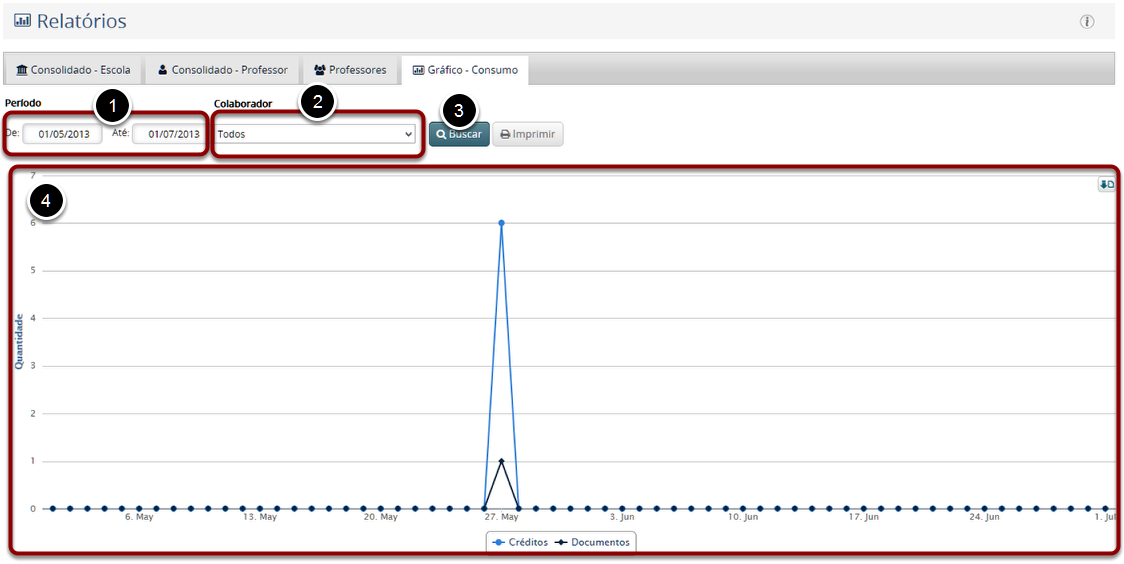Click bank icon on Consolidado - Escola tab

pyautogui.click(x=22, y=70)
